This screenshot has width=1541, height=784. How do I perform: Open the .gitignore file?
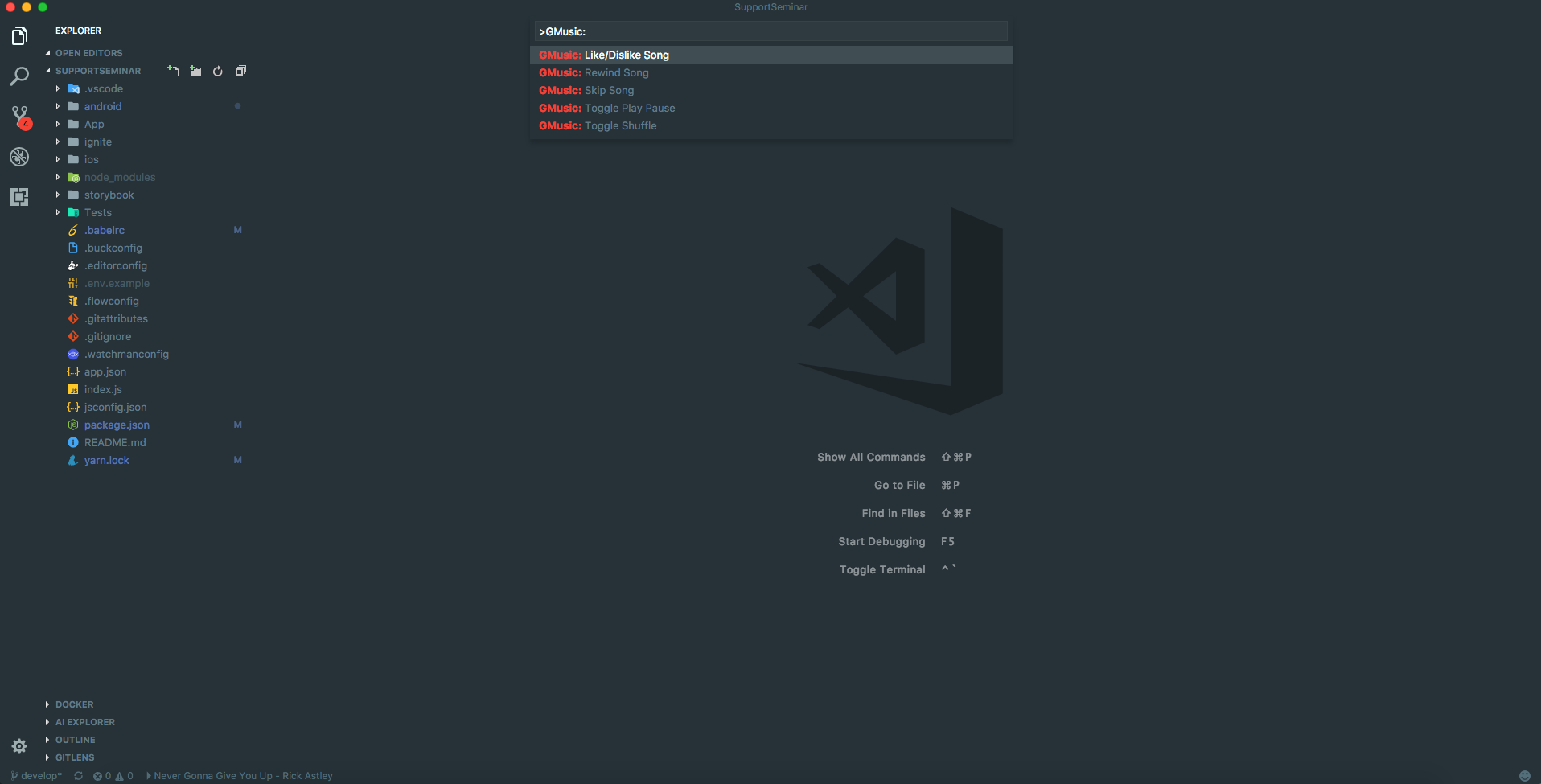click(x=108, y=336)
